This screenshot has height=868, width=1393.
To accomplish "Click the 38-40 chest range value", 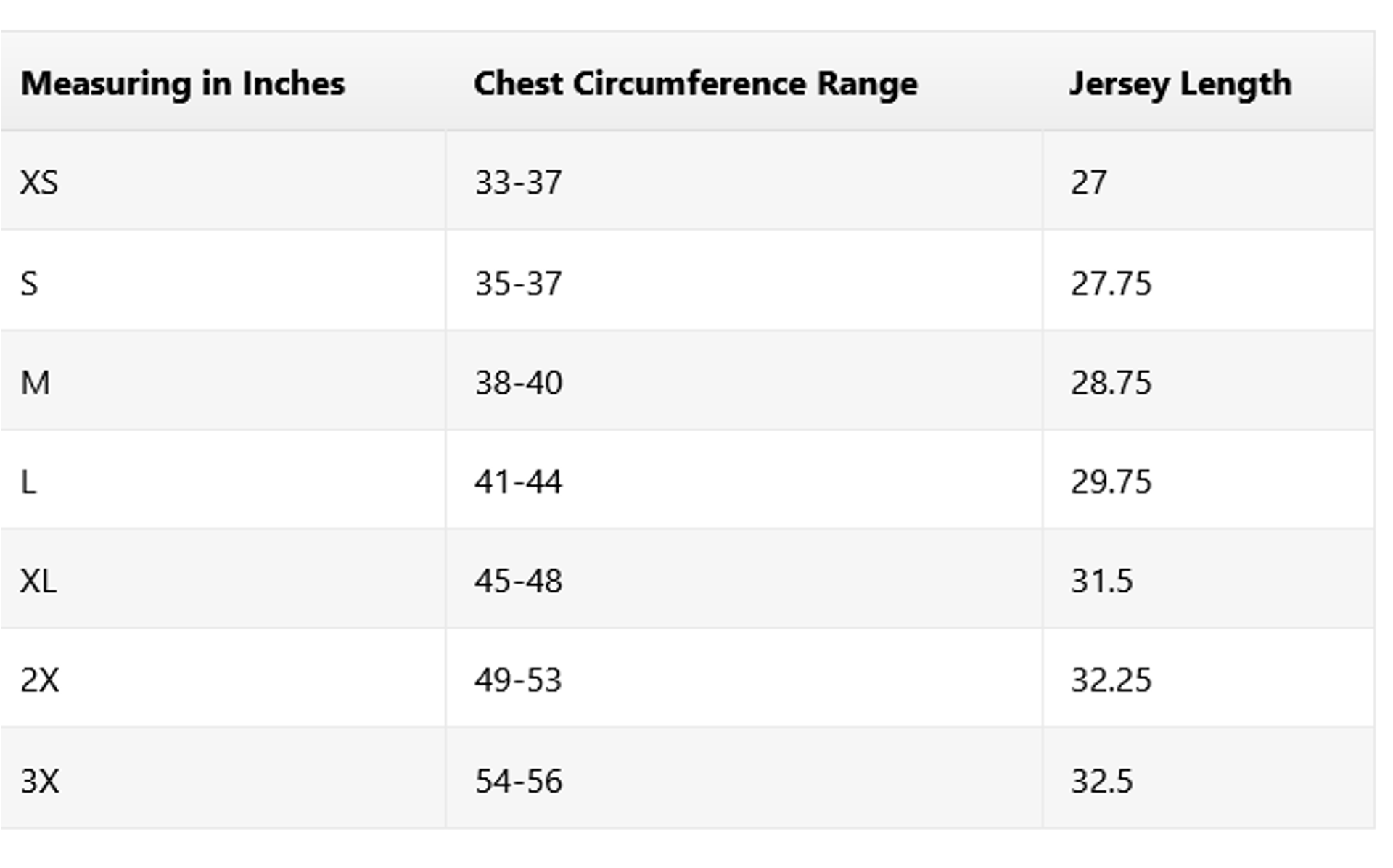I will click(x=519, y=382).
